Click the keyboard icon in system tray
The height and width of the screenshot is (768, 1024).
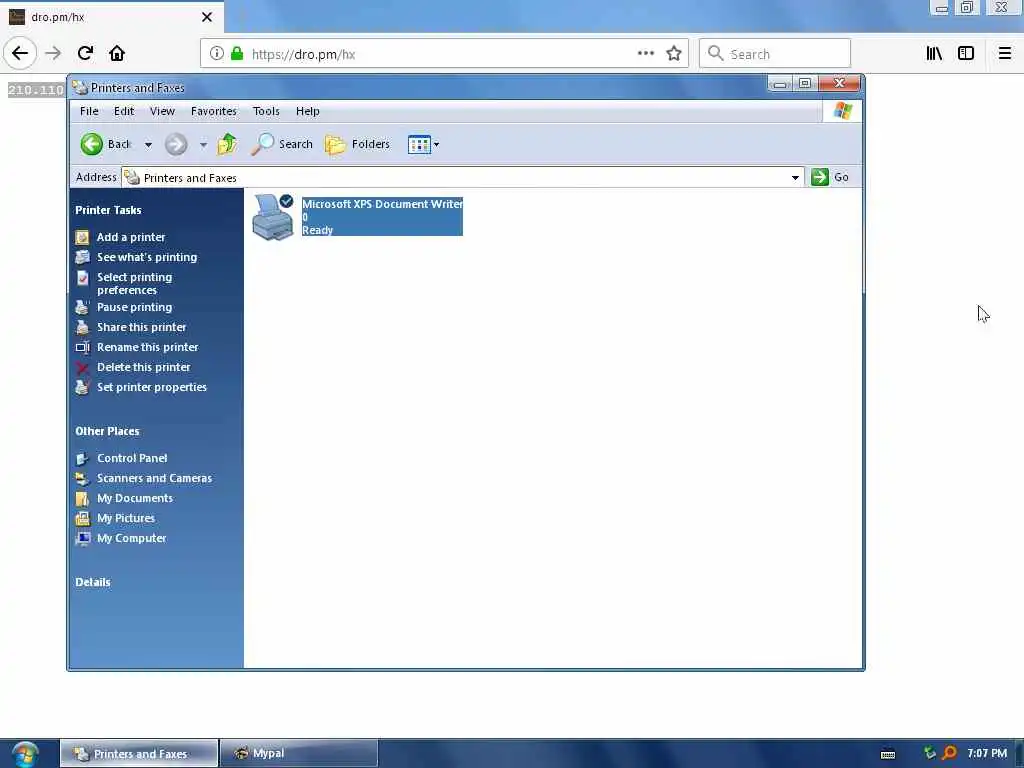[888, 754]
